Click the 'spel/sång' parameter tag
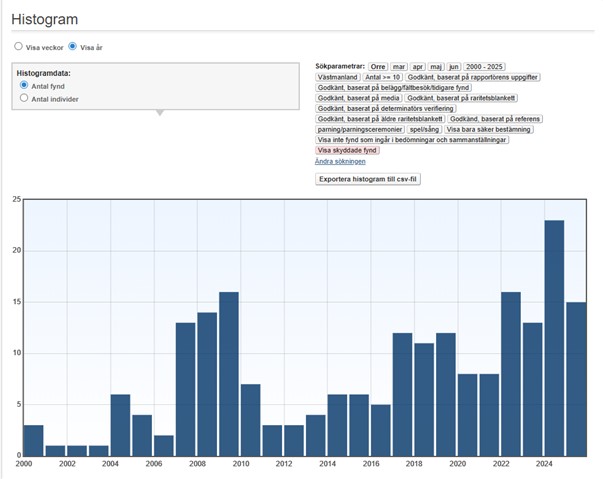This screenshot has height=479, width=603. pos(425,129)
